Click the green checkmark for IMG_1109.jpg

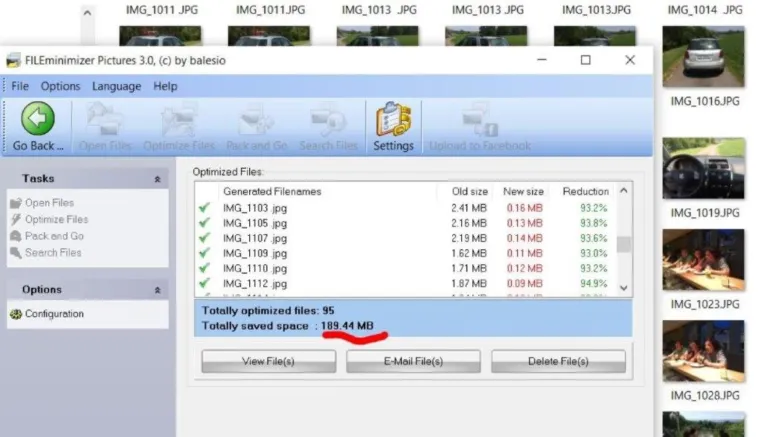(x=205, y=253)
